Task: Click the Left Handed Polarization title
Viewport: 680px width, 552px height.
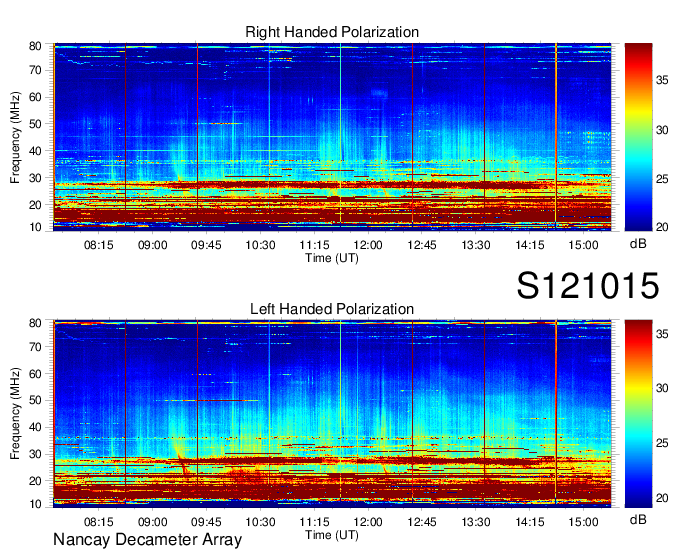Action: click(x=332, y=309)
